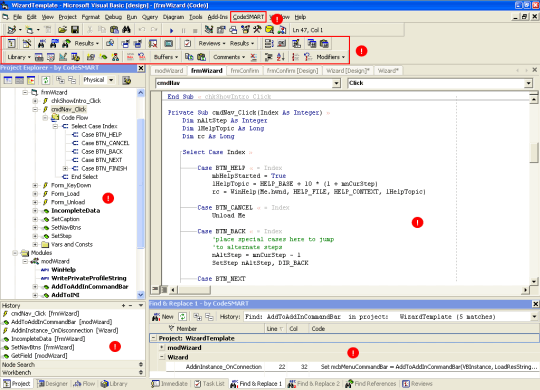Open the Library dropdown
The width and height of the screenshot is (540, 390).
point(19,57)
